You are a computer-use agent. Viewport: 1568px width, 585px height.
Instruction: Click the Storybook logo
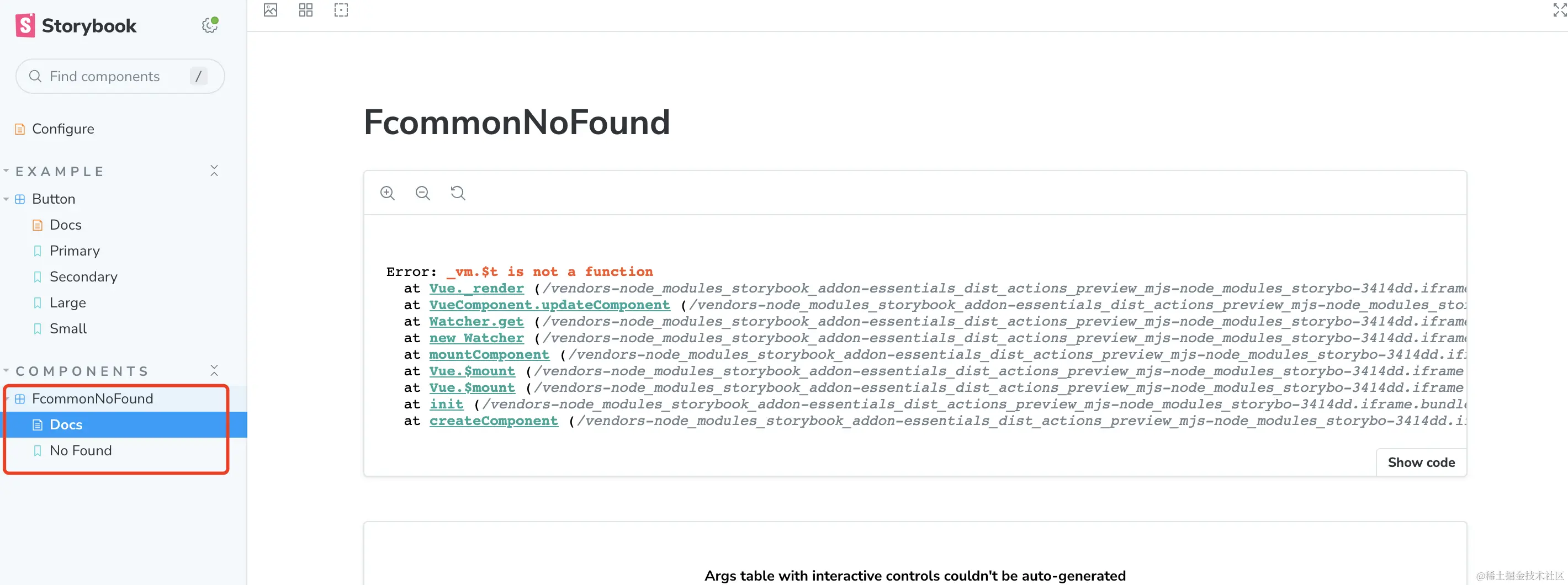click(x=76, y=25)
